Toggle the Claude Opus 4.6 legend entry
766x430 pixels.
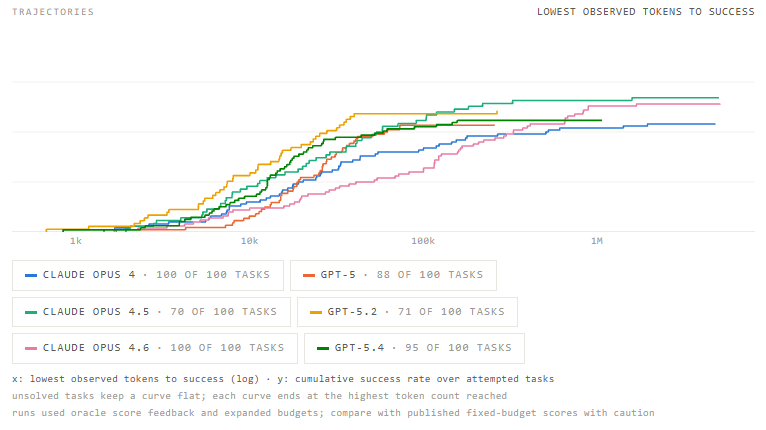(155, 348)
